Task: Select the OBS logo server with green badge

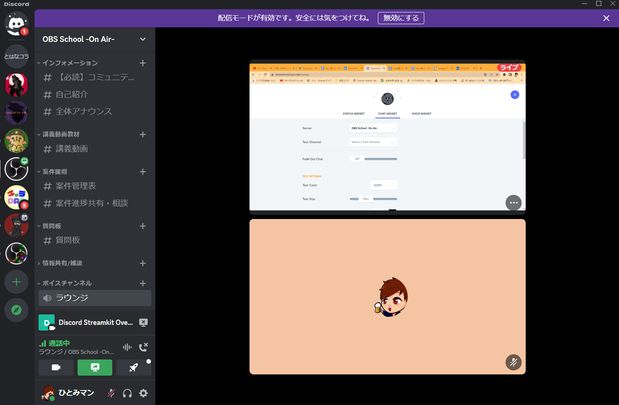Action: pos(16,169)
